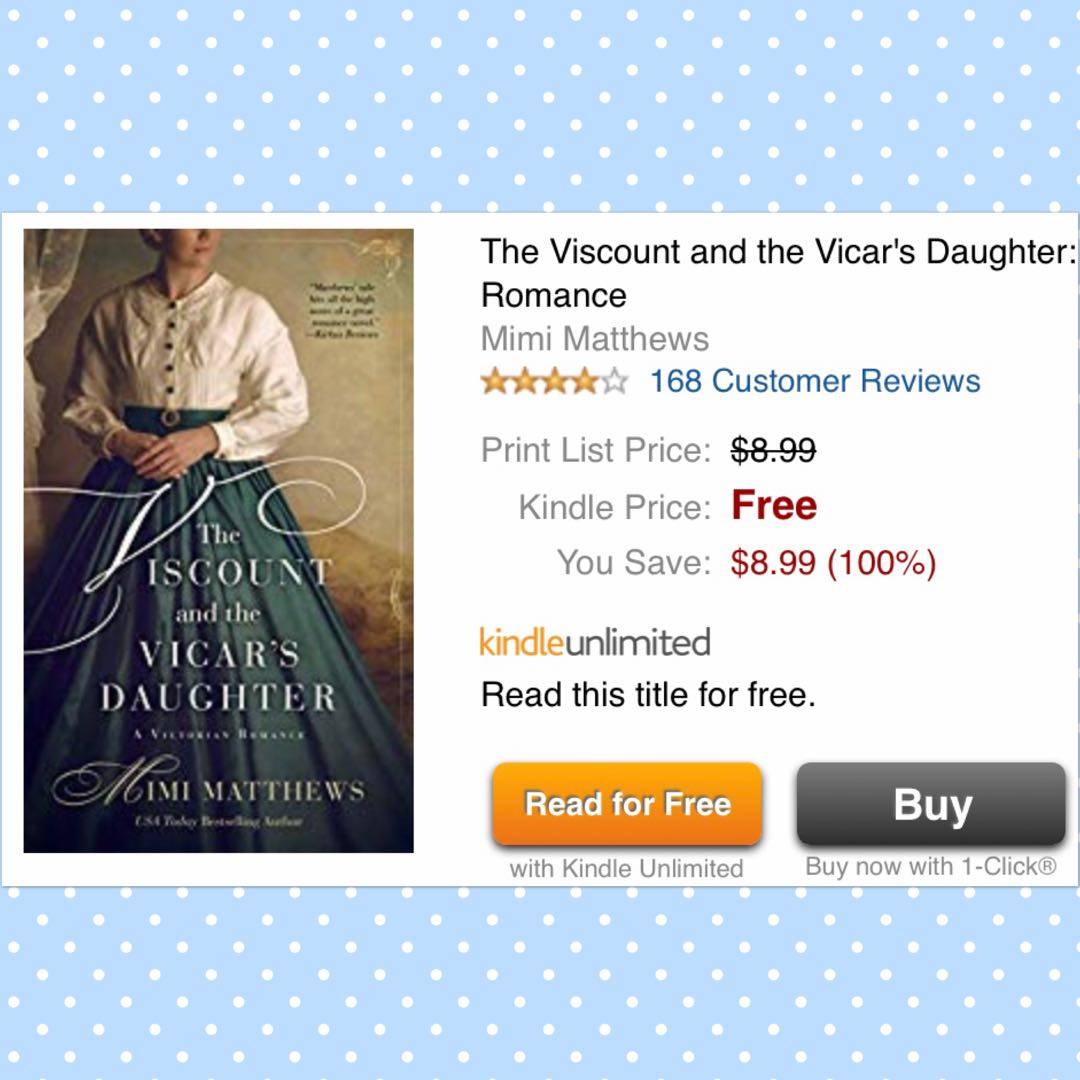Click the Buy button
The height and width of the screenshot is (1080, 1080).
(931, 803)
